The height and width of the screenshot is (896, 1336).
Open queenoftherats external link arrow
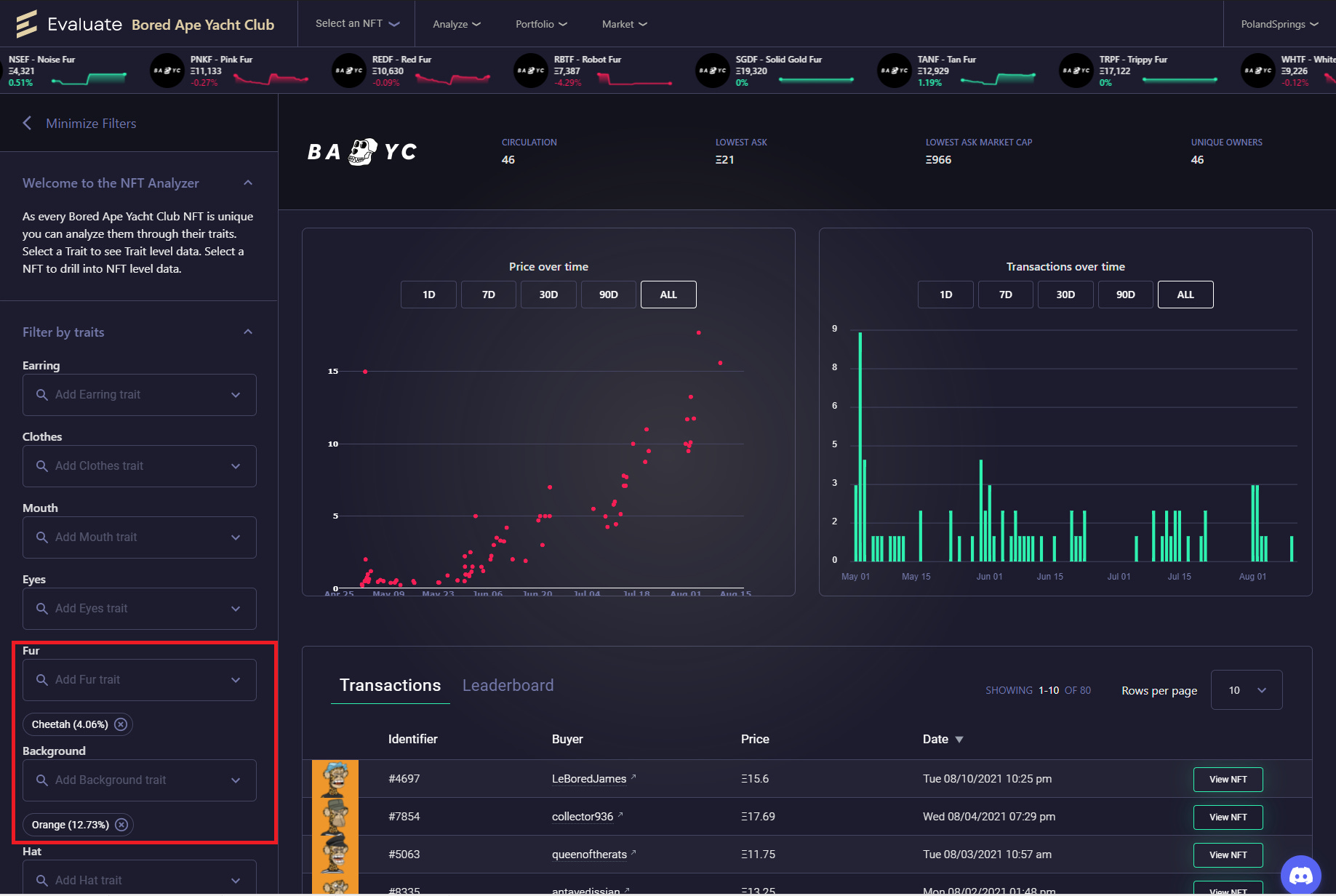[x=633, y=853]
